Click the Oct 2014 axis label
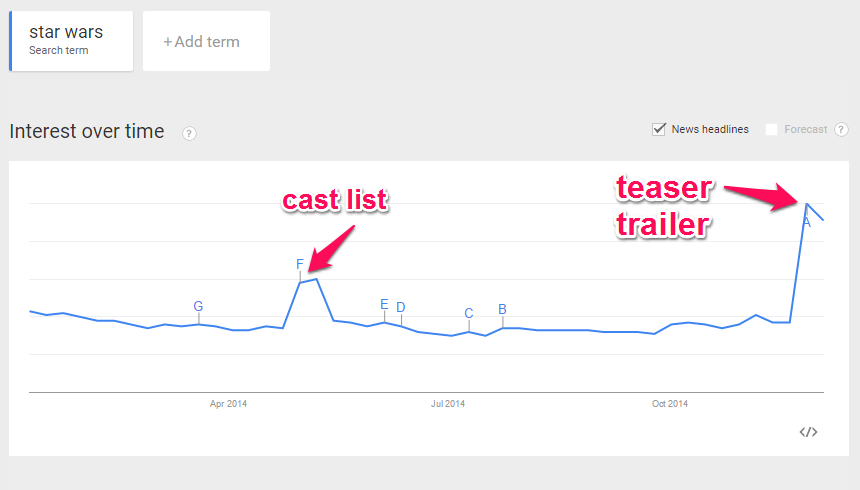The width and height of the screenshot is (860, 490). click(670, 404)
